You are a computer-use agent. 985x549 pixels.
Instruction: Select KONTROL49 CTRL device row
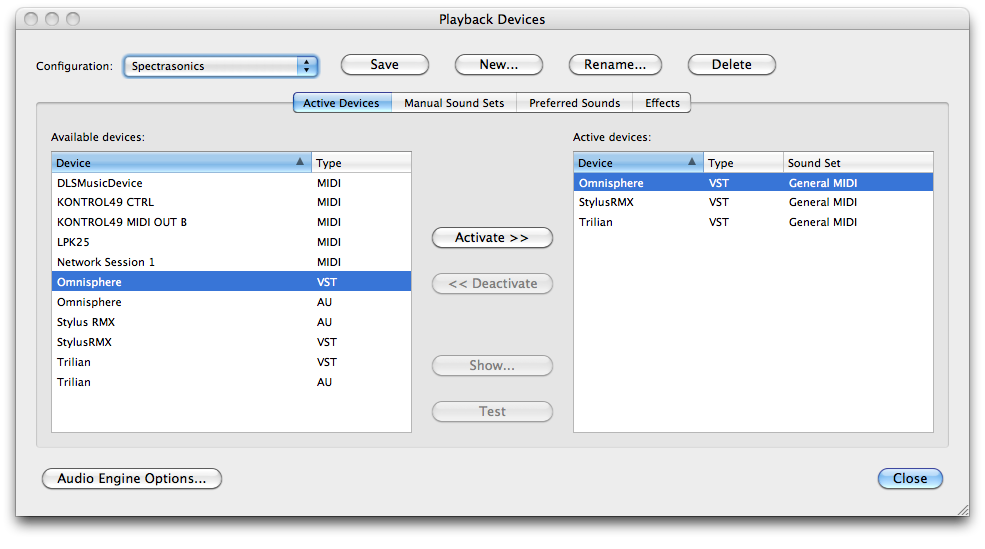231,202
